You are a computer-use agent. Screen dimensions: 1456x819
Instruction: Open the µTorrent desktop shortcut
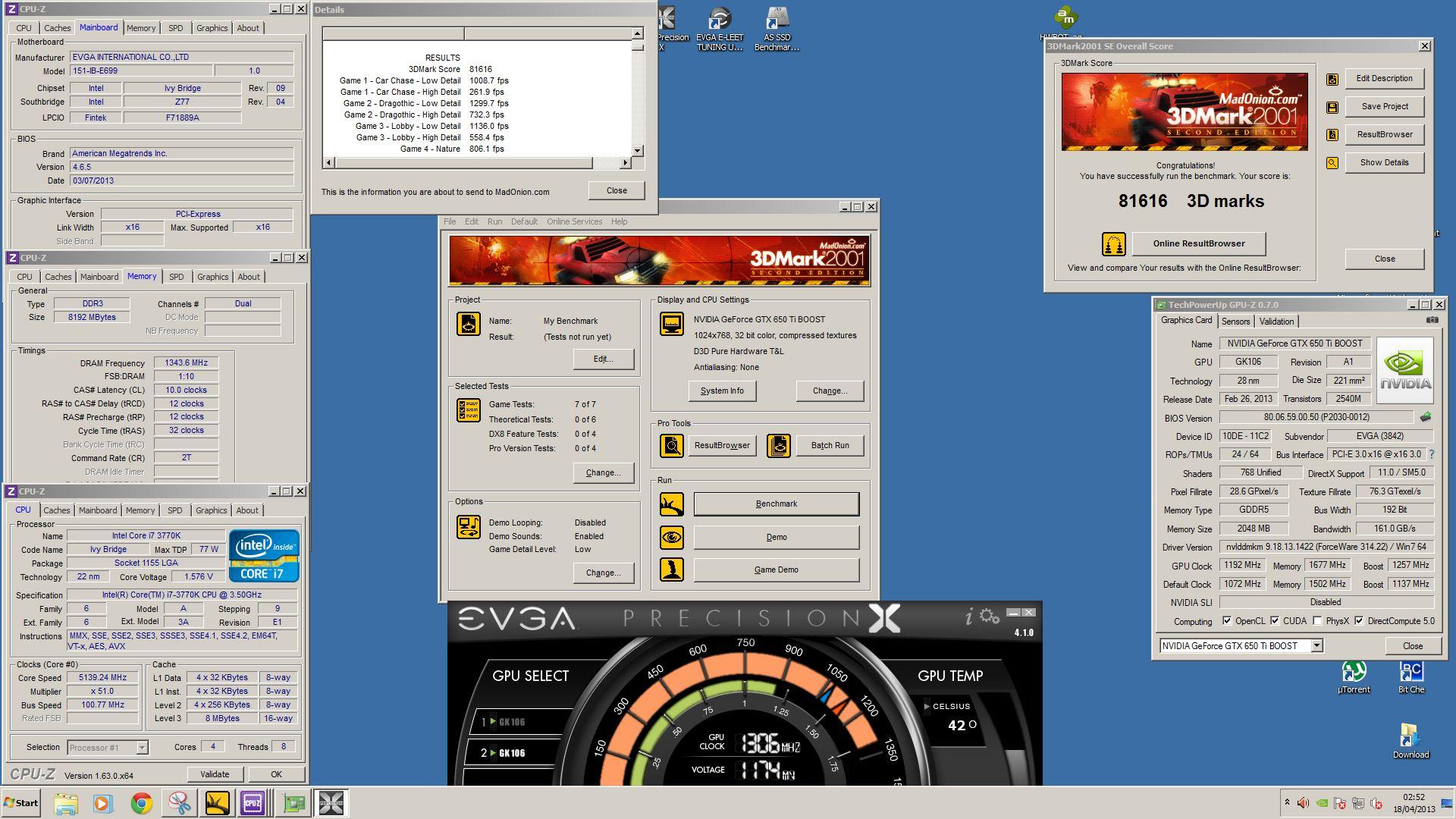(1354, 677)
